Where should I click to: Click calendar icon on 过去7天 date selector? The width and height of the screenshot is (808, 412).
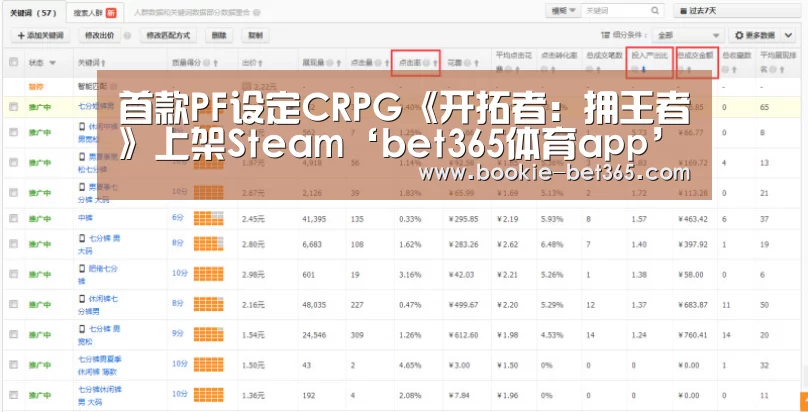(x=683, y=11)
